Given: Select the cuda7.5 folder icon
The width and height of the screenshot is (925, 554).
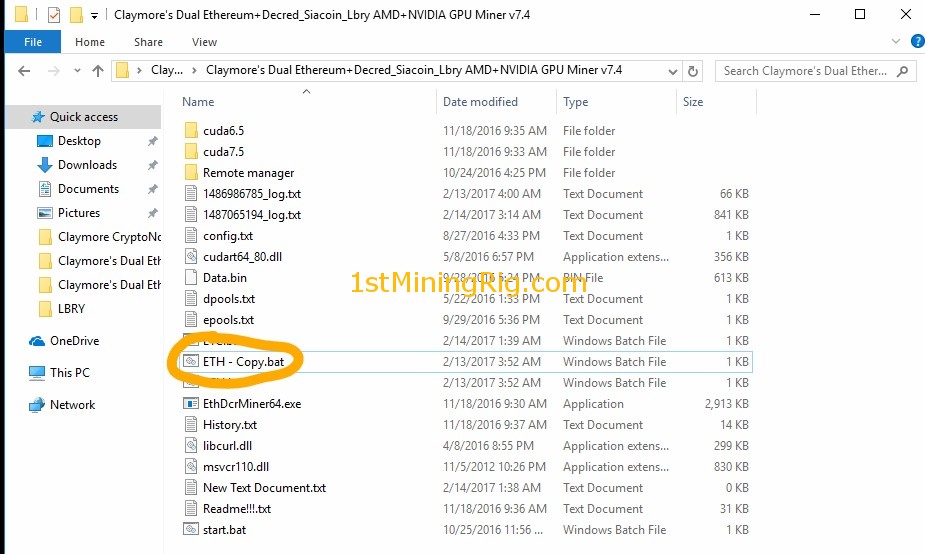Looking at the screenshot, I should 191,152.
